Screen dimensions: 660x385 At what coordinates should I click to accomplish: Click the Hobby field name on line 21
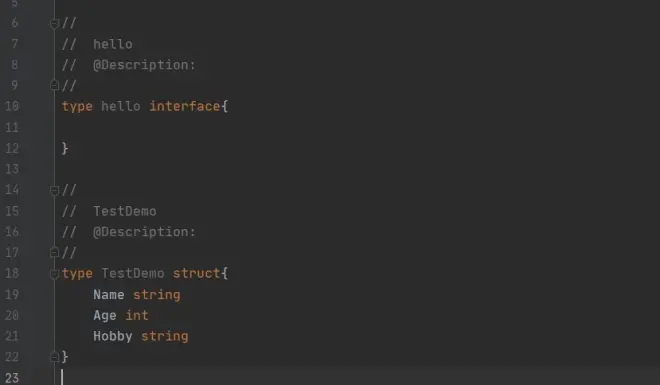coord(112,336)
